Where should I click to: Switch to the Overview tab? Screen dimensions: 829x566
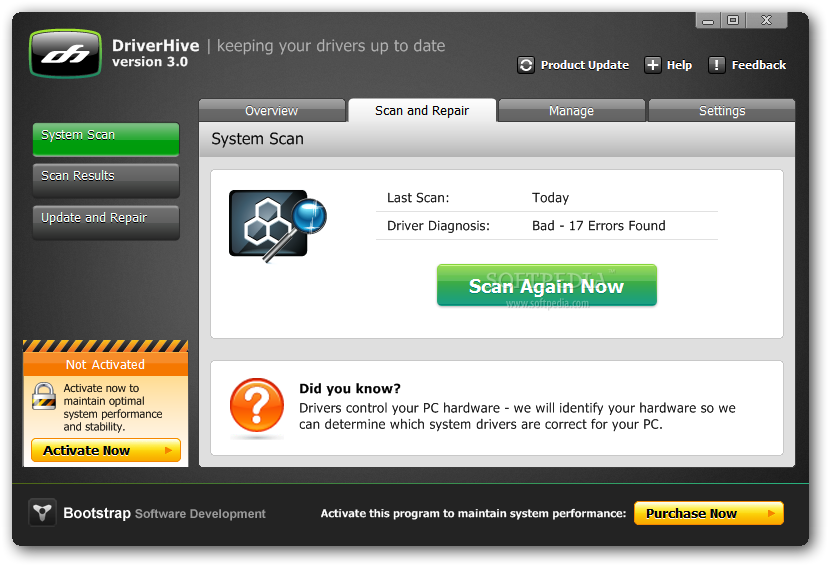(272, 110)
